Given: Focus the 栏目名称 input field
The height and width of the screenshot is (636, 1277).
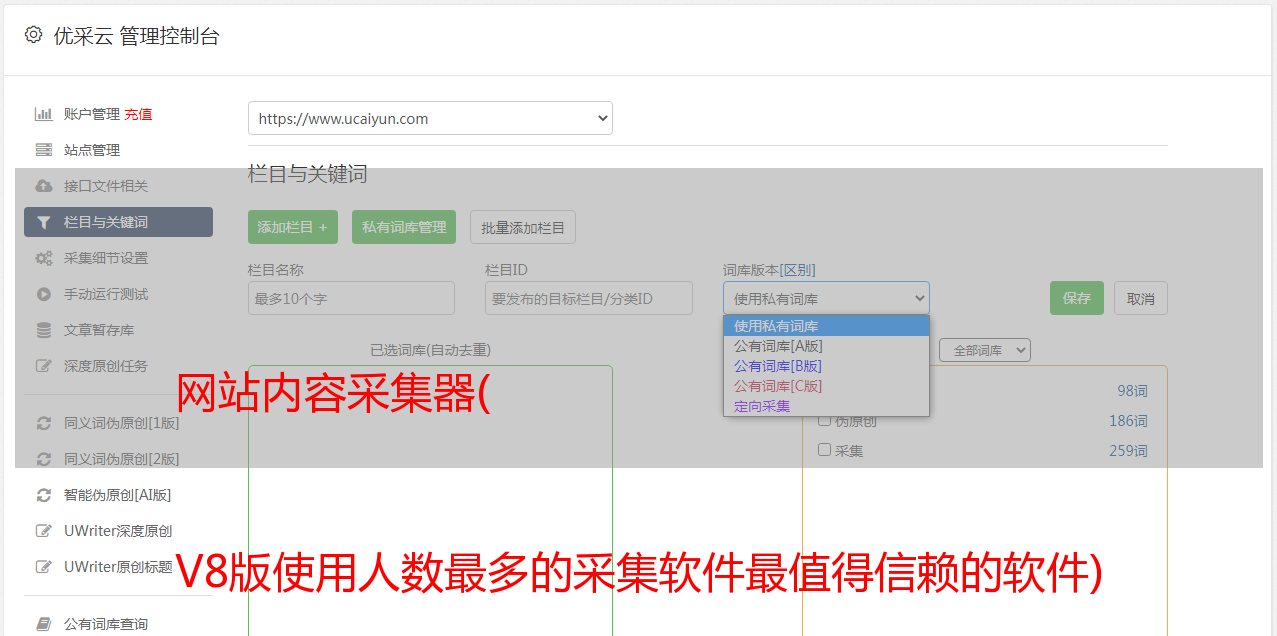Looking at the screenshot, I should pos(351,298).
